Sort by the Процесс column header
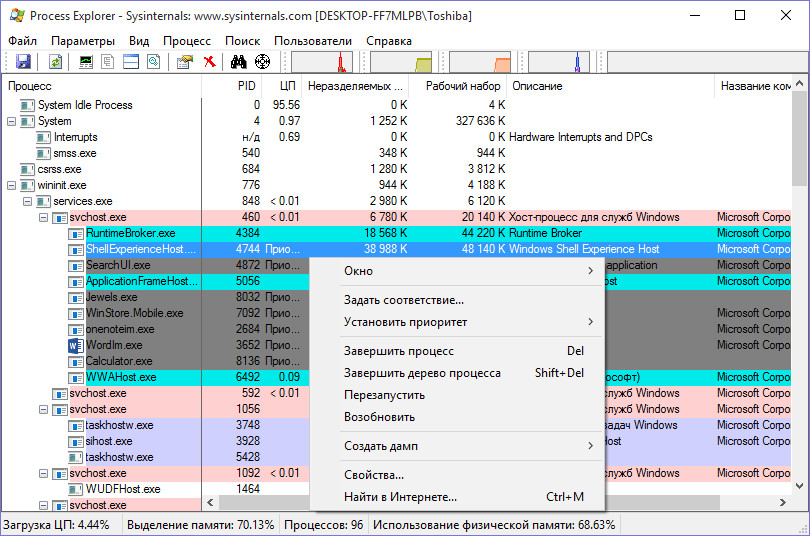 tap(102, 86)
